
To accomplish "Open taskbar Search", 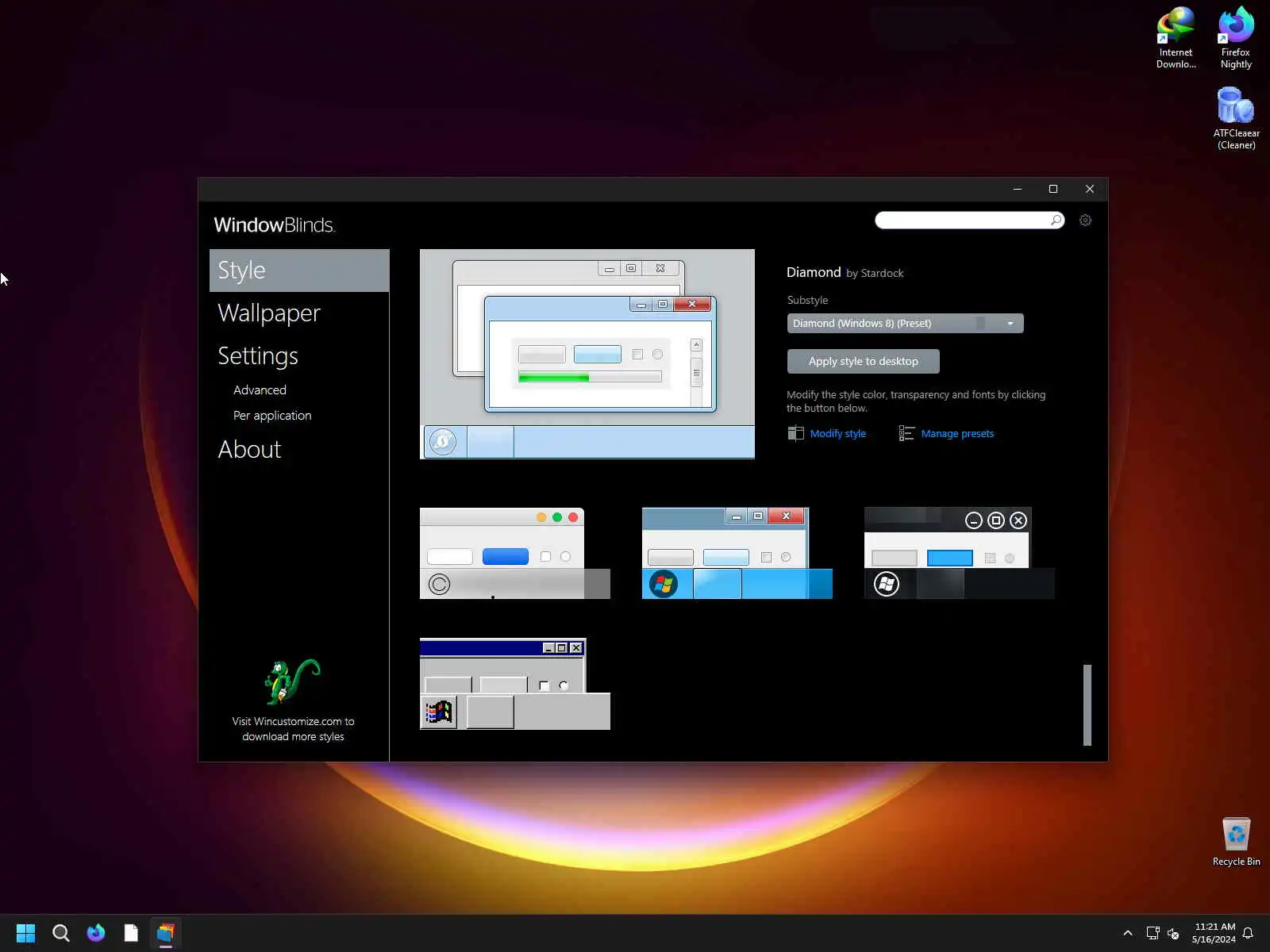I will (60, 933).
